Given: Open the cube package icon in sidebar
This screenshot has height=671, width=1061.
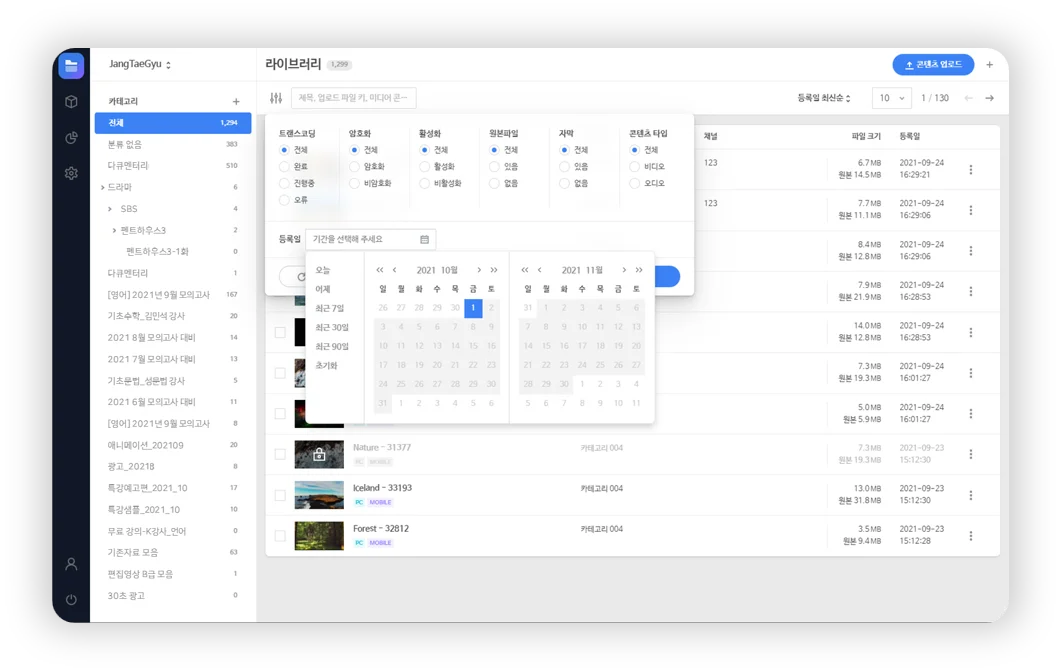Looking at the screenshot, I should (x=71, y=101).
